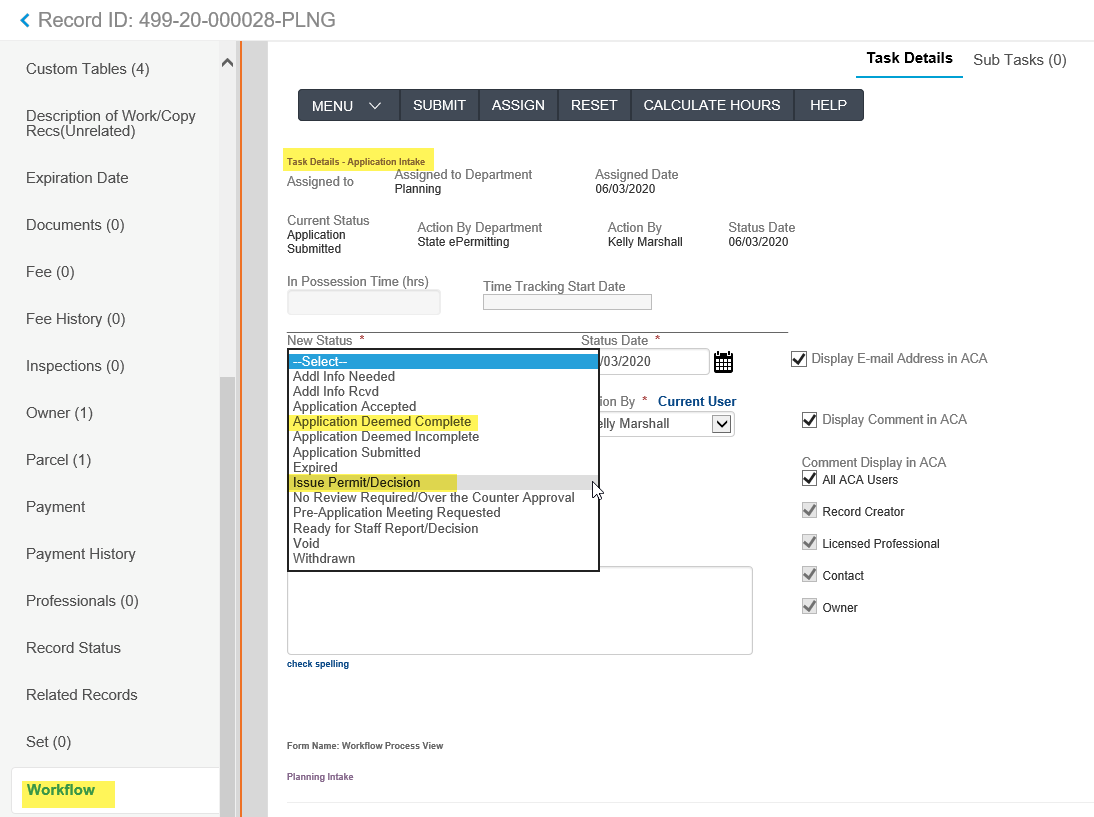The width and height of the screenshot is (1094, 817).
Task: Choose Application Deemed Incomplete status
Action: click(x=444, y=437)
